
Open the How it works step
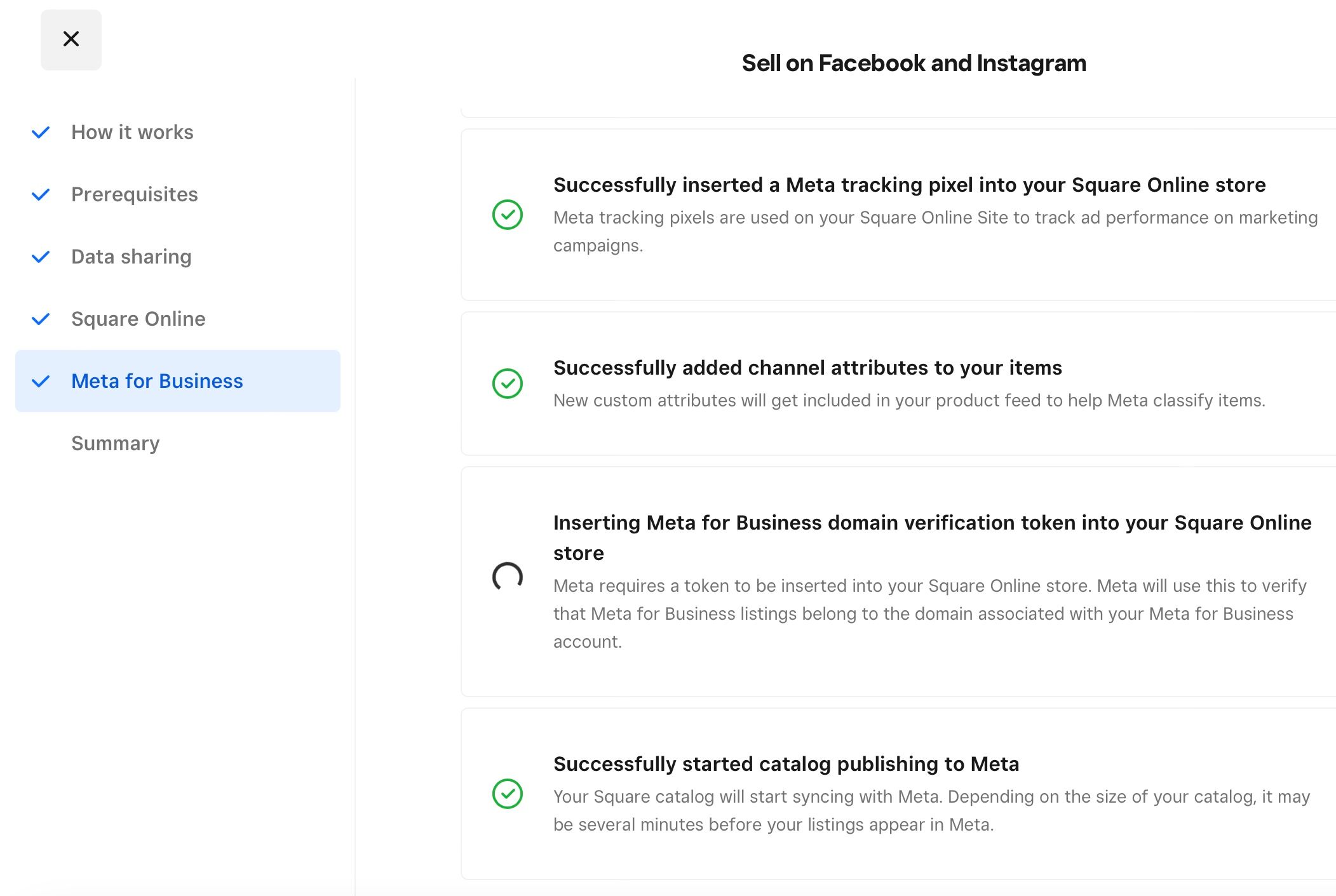[x=132, y=132]
